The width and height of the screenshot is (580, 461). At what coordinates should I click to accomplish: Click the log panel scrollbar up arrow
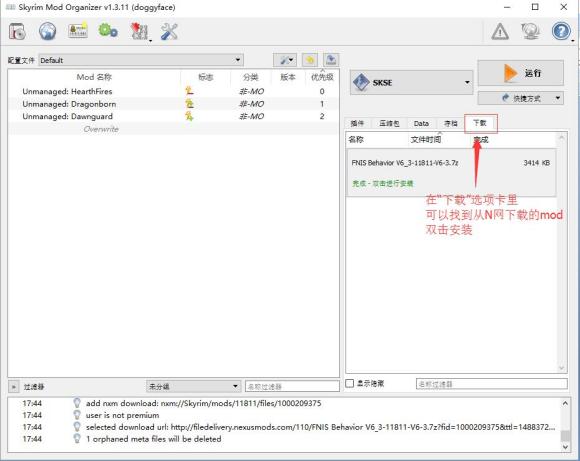click(x=565, y=403)
